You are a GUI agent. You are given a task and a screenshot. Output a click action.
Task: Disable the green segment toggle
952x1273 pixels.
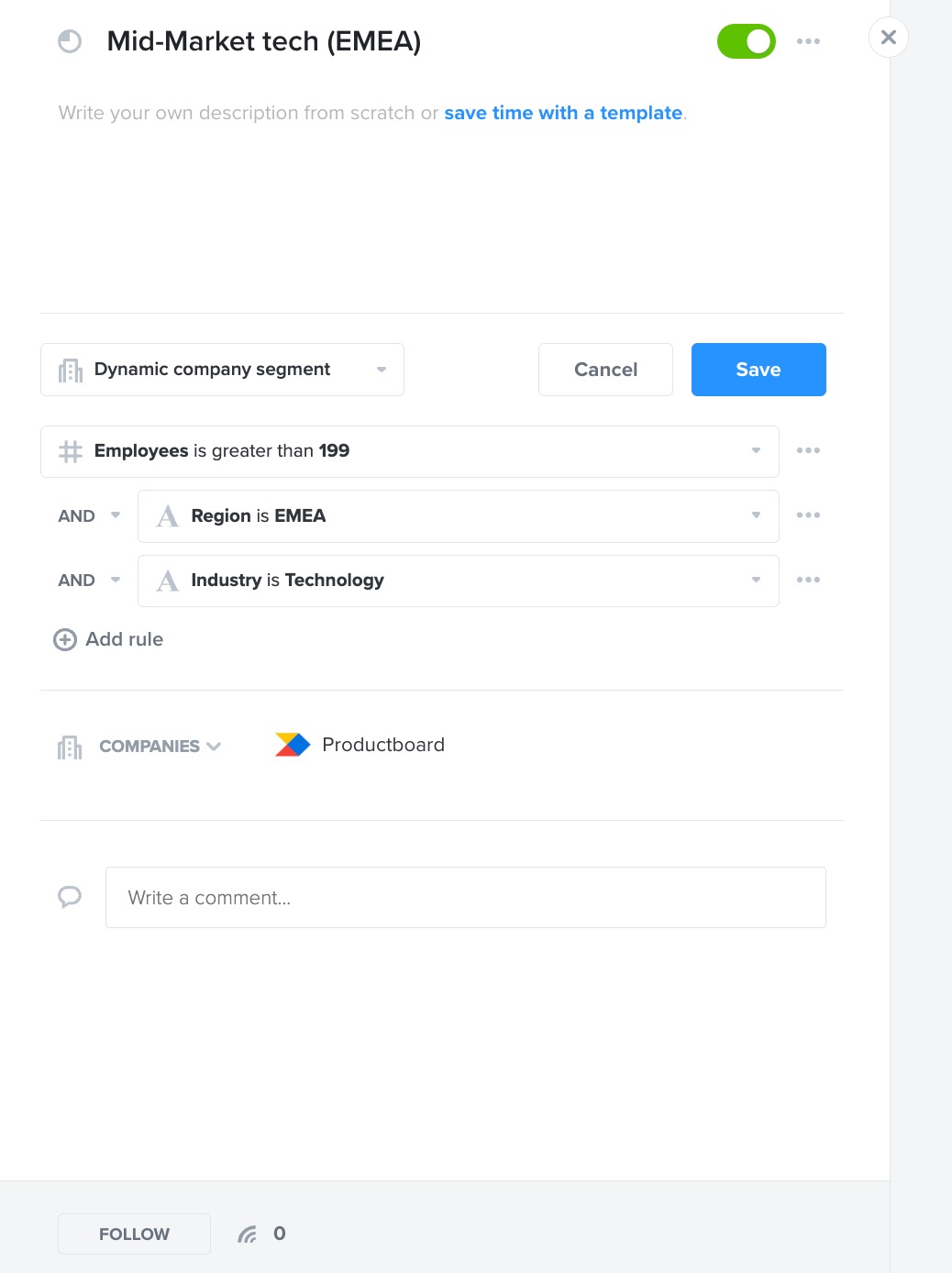747,41
